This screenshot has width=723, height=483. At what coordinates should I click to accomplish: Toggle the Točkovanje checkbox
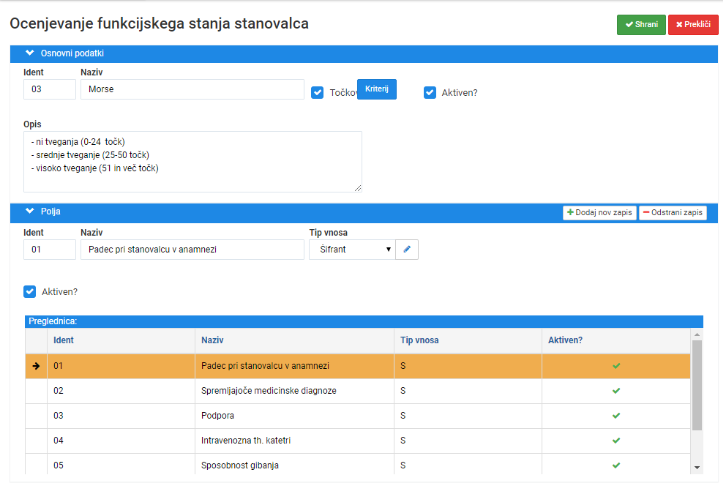coord(317,93)
